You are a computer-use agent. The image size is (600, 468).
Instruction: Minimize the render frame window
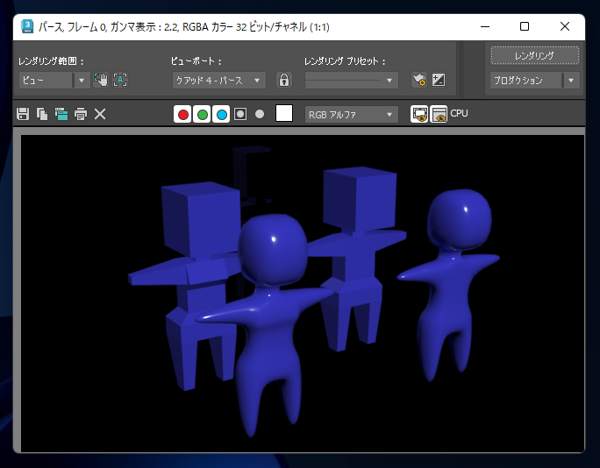tap(485, 27)
